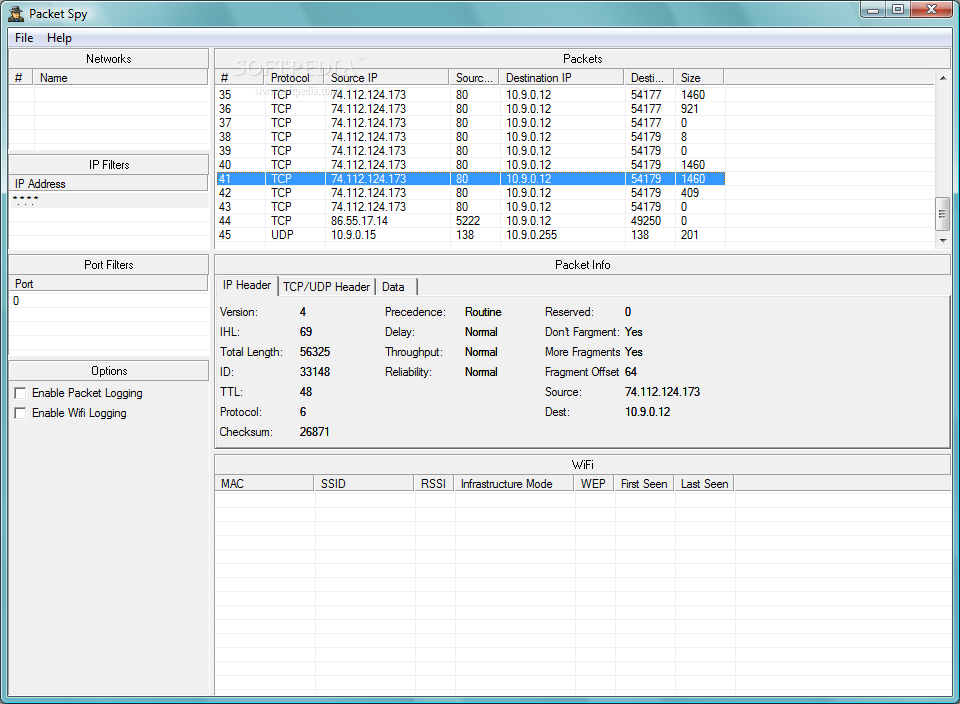The width and height of the screenshot is (960, 704).
Task: Click the IP Address column header
Action: [108, 184]
